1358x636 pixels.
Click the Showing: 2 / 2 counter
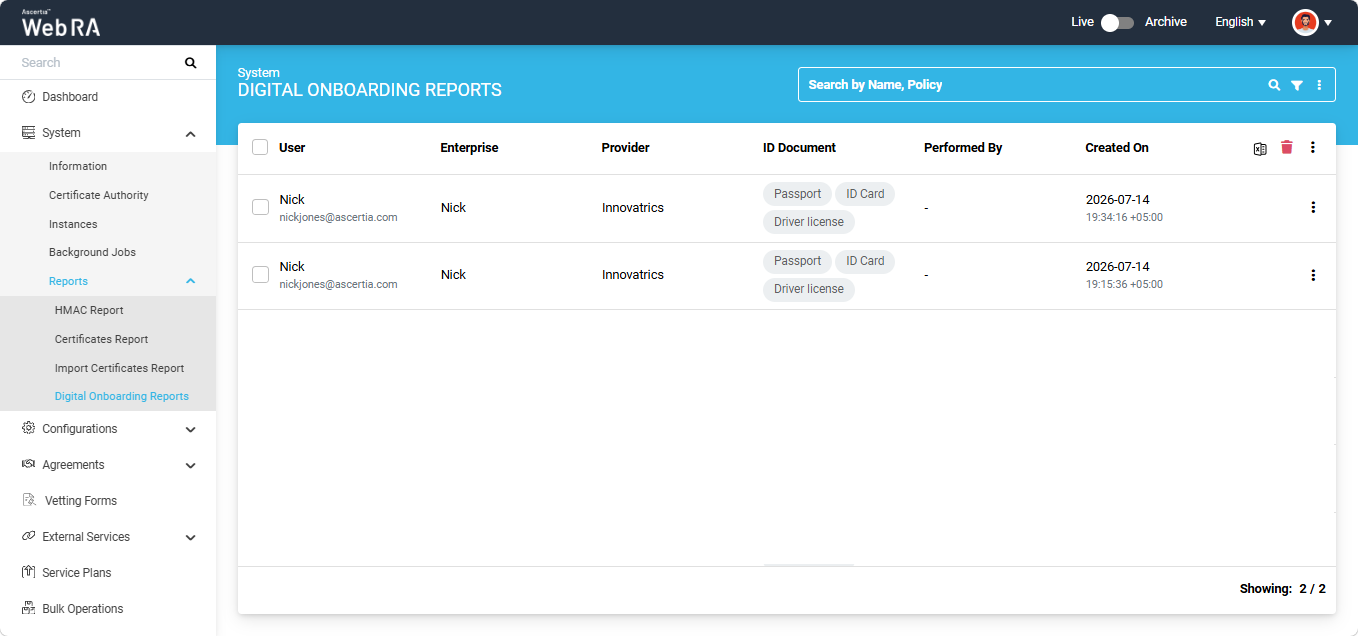[x=1283, y=589]
